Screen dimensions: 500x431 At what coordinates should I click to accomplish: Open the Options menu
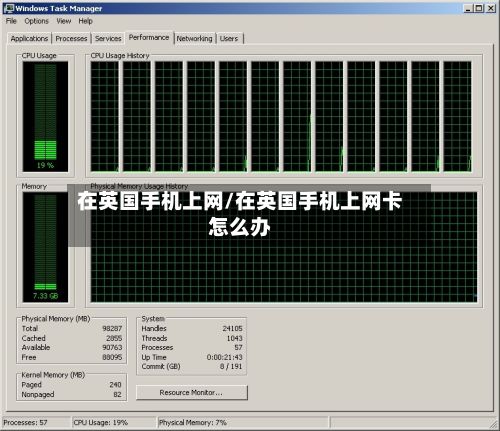coord(36,21)
